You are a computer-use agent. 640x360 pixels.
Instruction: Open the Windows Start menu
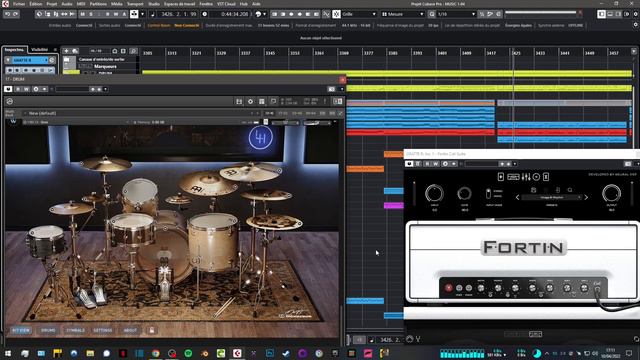pos(8,353)
